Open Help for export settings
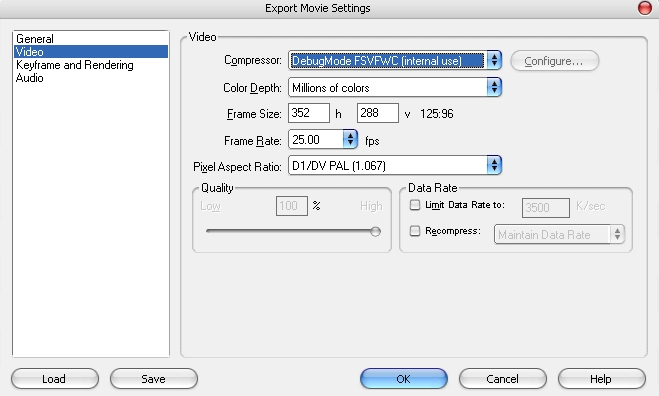The width and height of the screenshot is (659, 396). [601, 379]
